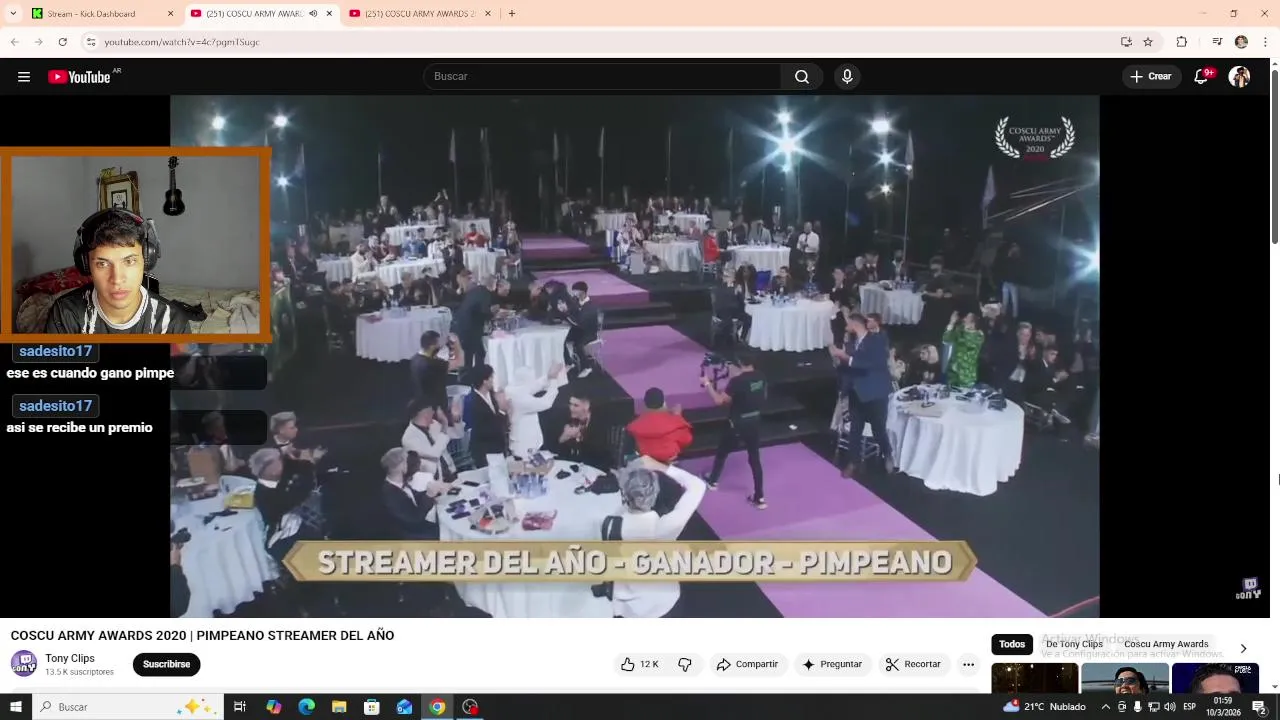
Task: Open the three-dot more actions menu
Action: (x=968, y=664)
